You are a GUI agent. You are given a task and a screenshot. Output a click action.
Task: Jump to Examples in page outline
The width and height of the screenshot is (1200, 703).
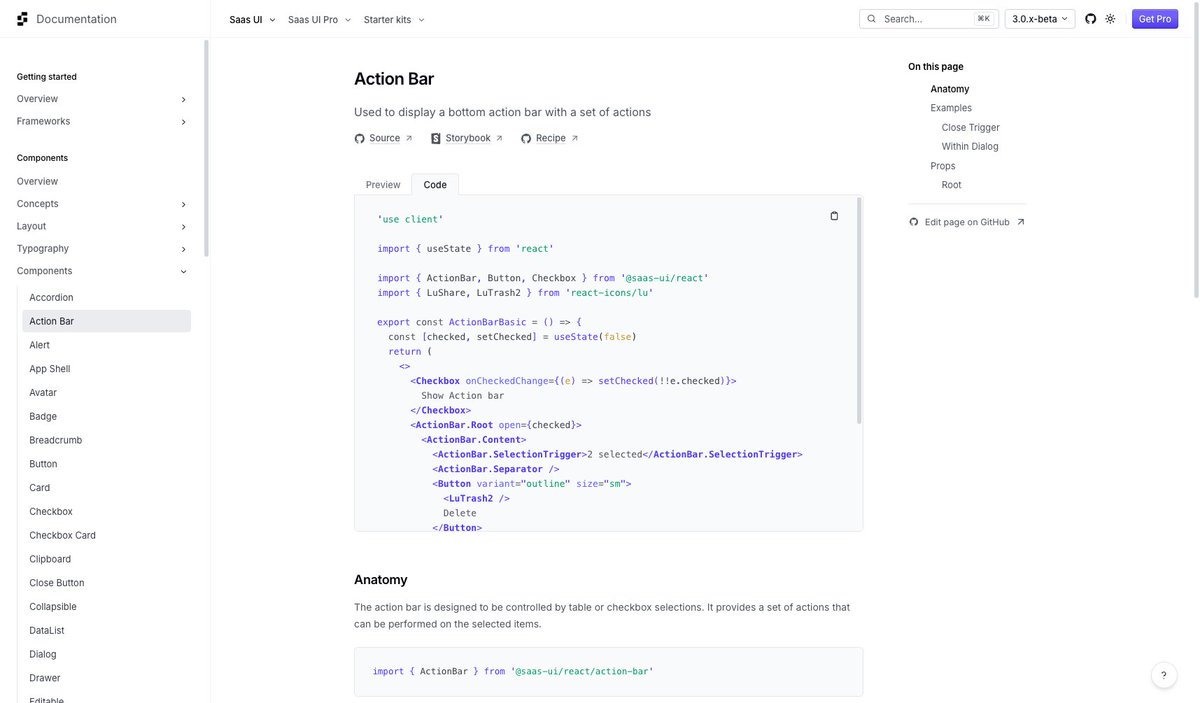click(951, 108)
